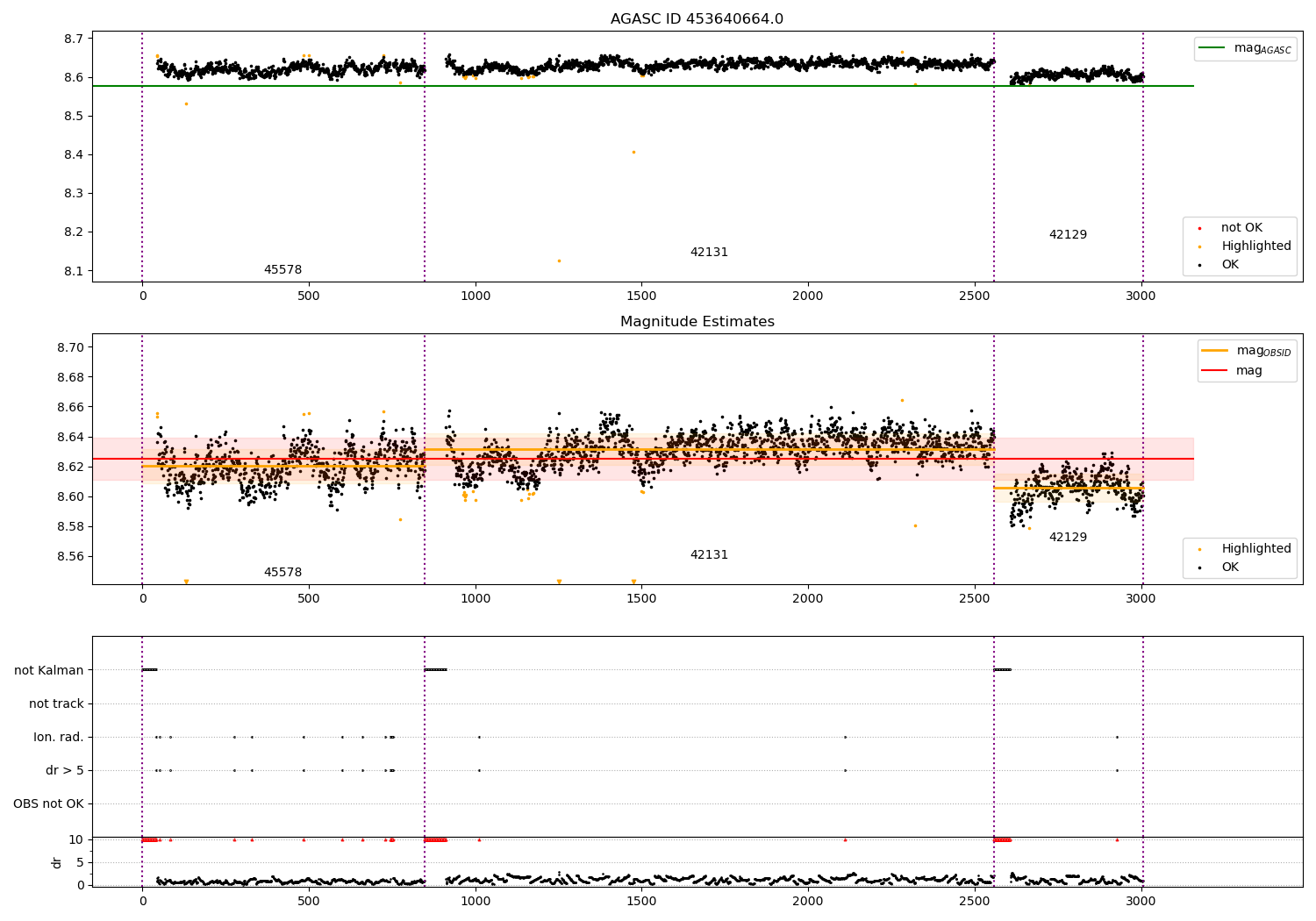Click the 'dr > 5' axis label
The width and height of the screenshot is (1316, 921).
pyautogui.click(x=65, y=771)
